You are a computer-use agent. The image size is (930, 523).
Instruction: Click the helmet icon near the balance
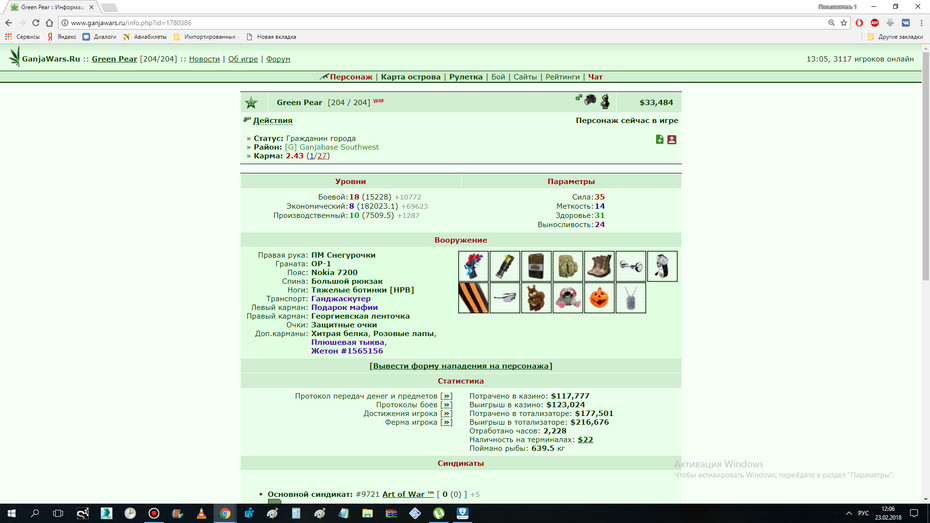click(590, 100)
